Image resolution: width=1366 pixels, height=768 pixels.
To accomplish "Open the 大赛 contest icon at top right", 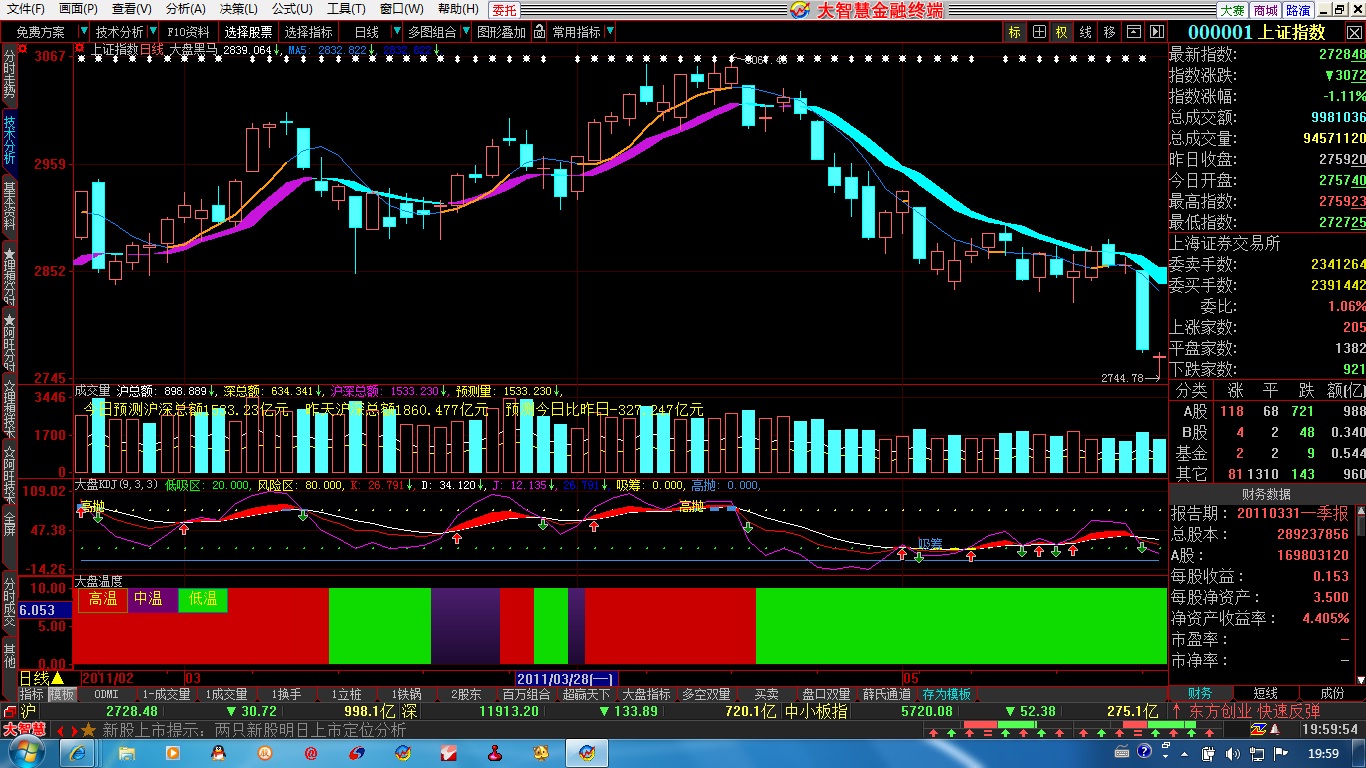I will (x=1232, y=10).
